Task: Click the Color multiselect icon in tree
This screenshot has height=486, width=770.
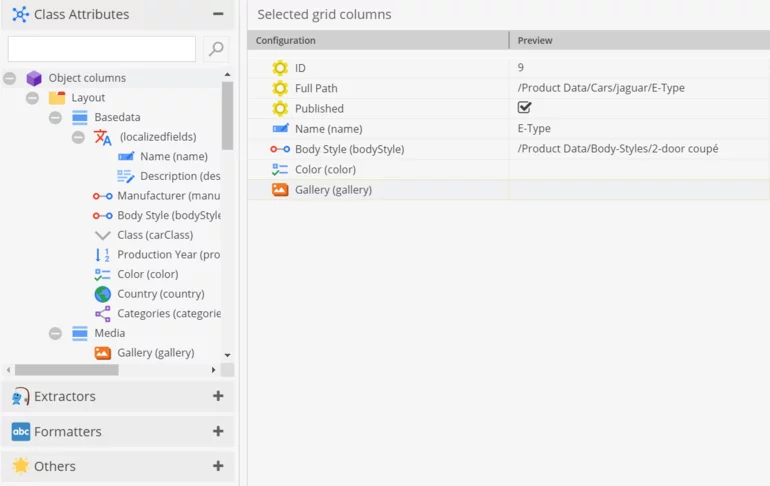Action: point(103,274)
